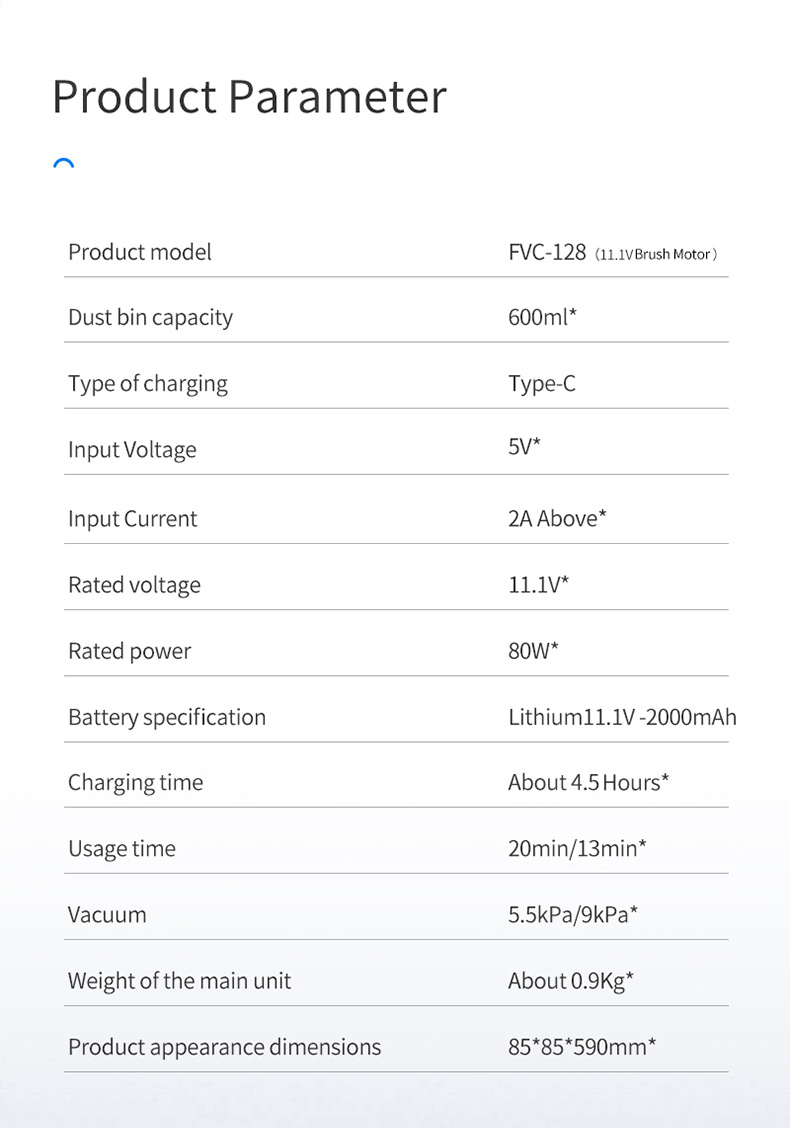Select the Rated voltage label
Screen dimensions: 790x1128
135,586
